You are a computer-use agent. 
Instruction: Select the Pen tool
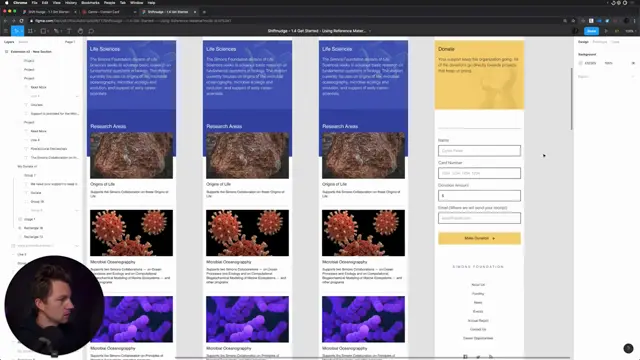coord(56,31)
